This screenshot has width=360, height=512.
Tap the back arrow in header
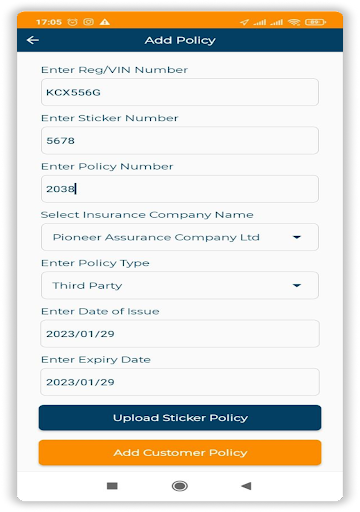[33, 40]
